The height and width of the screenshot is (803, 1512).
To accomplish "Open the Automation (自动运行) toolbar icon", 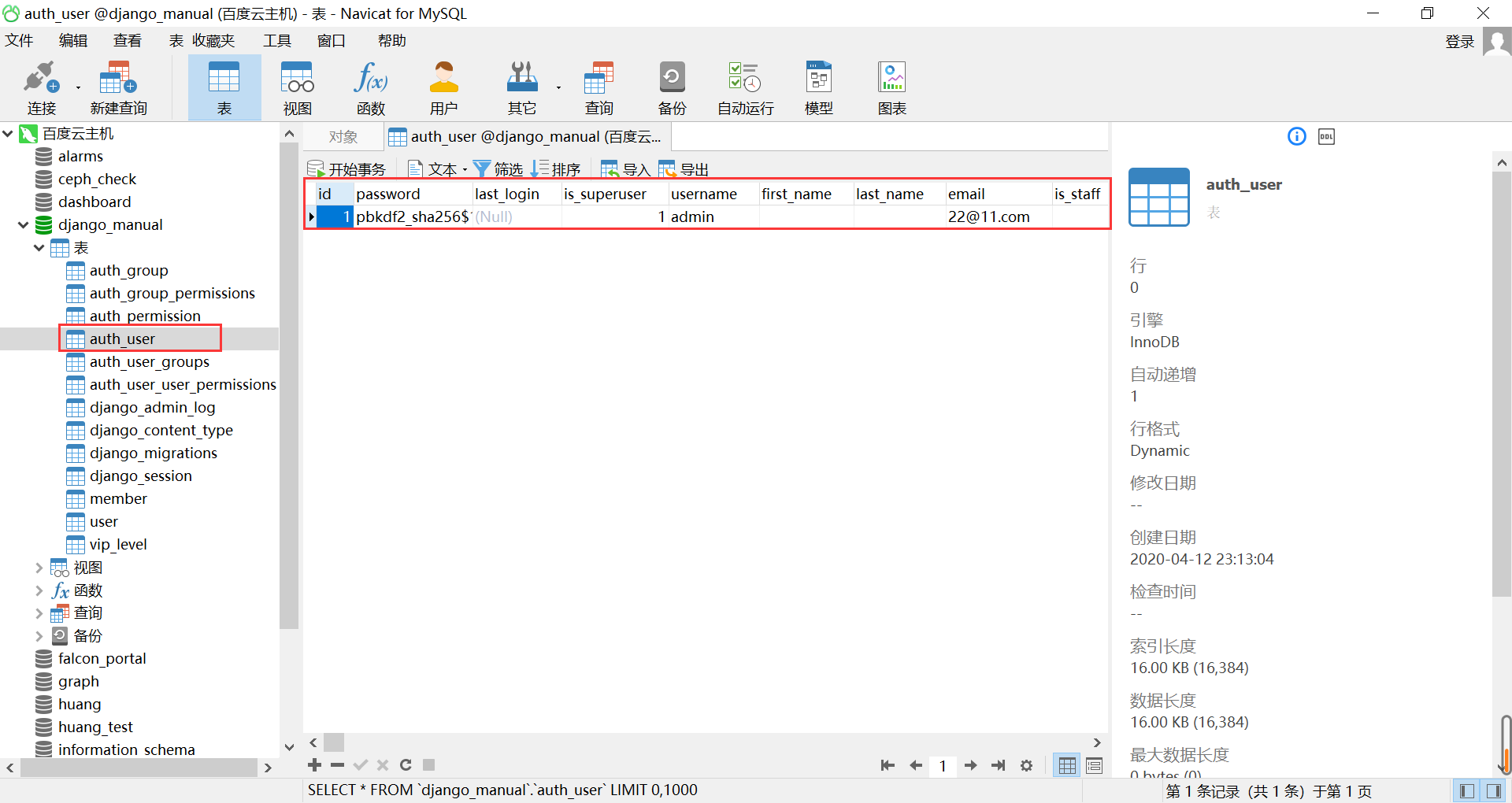I will (745, 87).
